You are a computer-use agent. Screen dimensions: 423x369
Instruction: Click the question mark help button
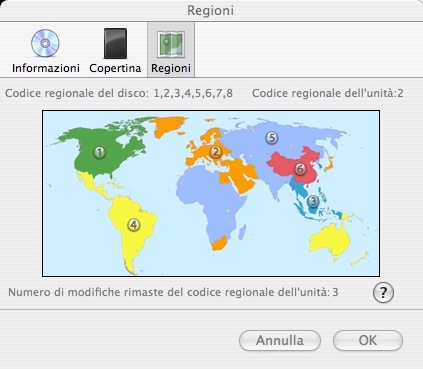383,293
